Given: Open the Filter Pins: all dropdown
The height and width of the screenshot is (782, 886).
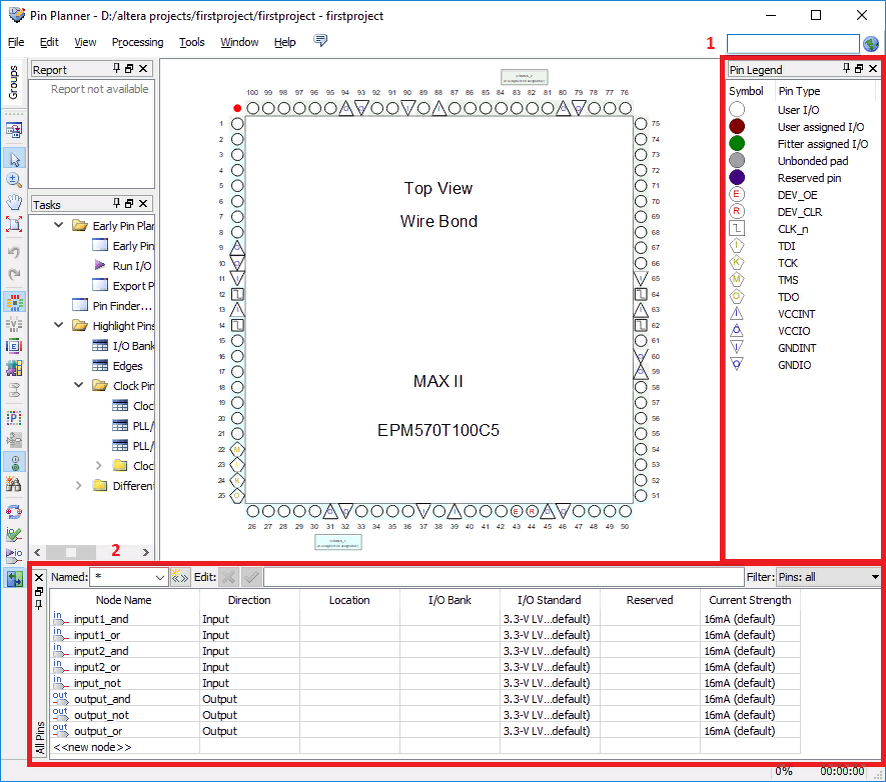Looking at the screenshot, I should tap(875, 577).
